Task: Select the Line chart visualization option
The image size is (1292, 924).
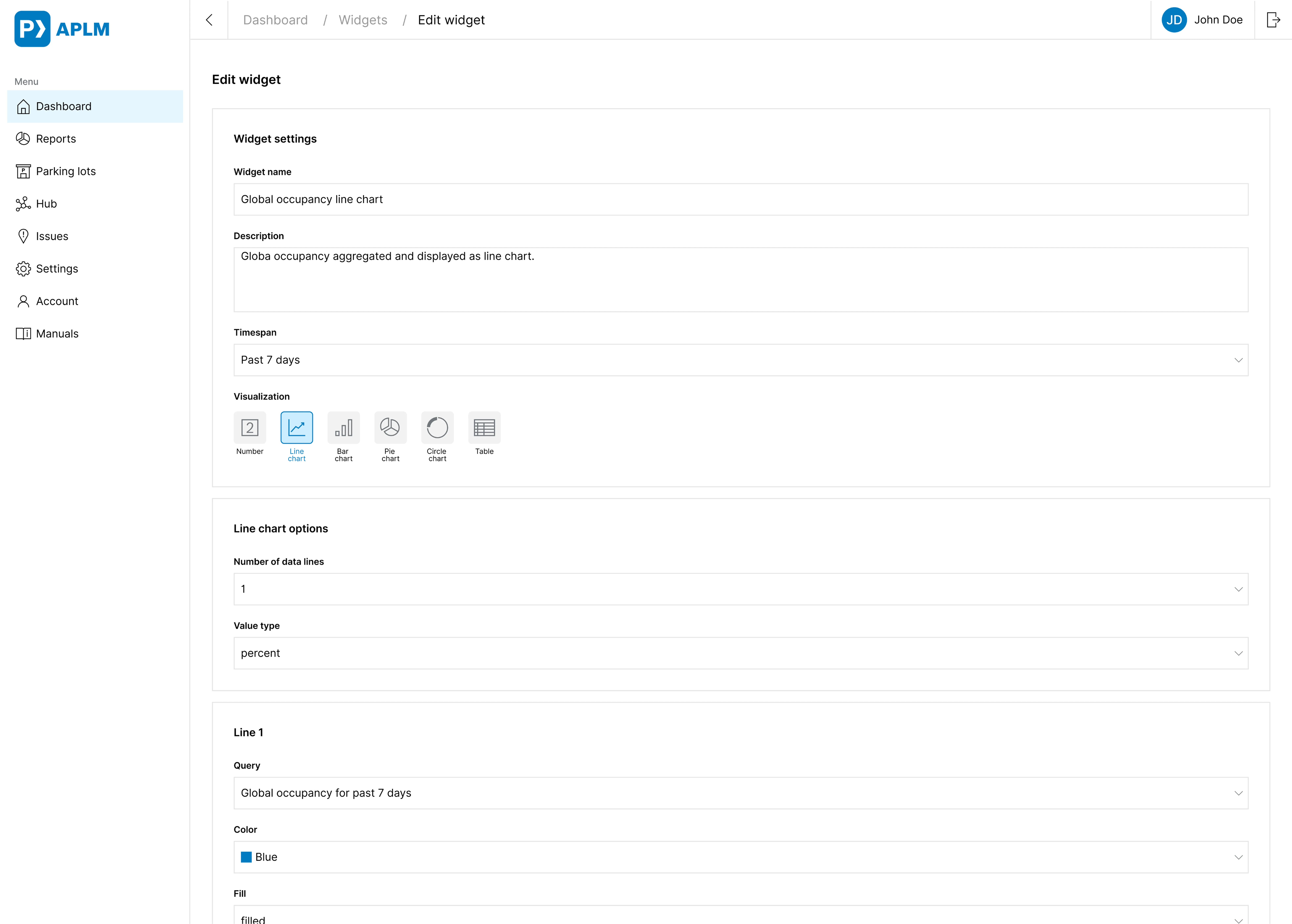Action: [x=296, y=427]
